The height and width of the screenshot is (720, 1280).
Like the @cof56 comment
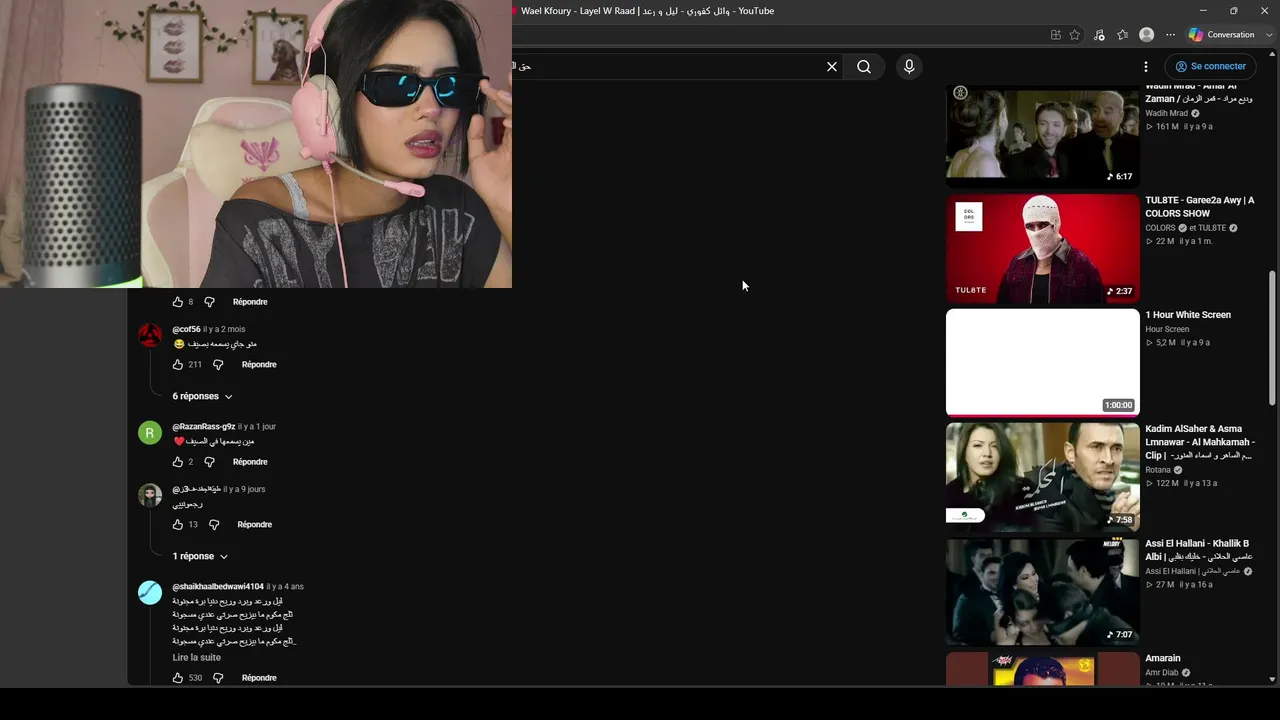178,365
